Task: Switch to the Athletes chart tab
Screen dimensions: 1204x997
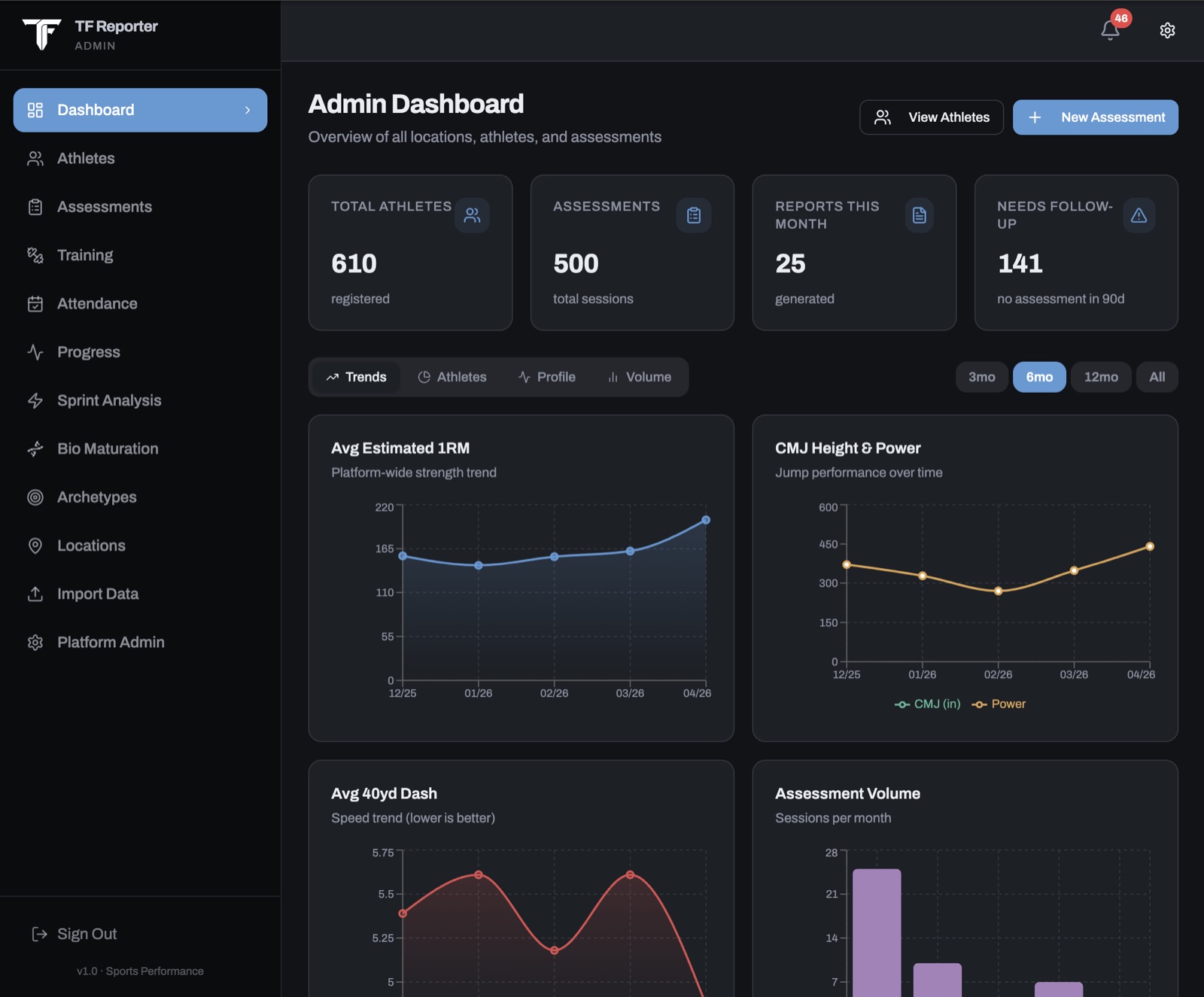Action: click(x=452, y=377)
